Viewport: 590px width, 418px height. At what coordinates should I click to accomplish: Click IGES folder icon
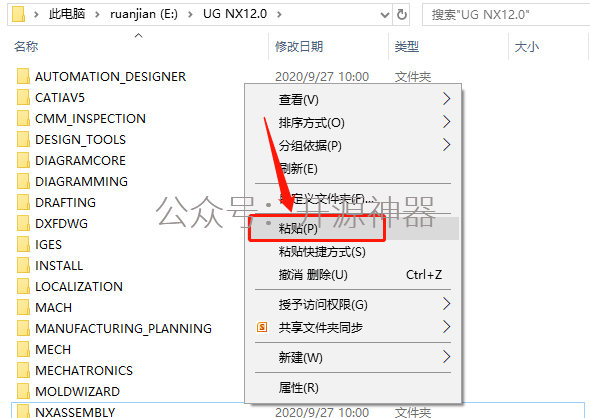click(x=23, y=245)
